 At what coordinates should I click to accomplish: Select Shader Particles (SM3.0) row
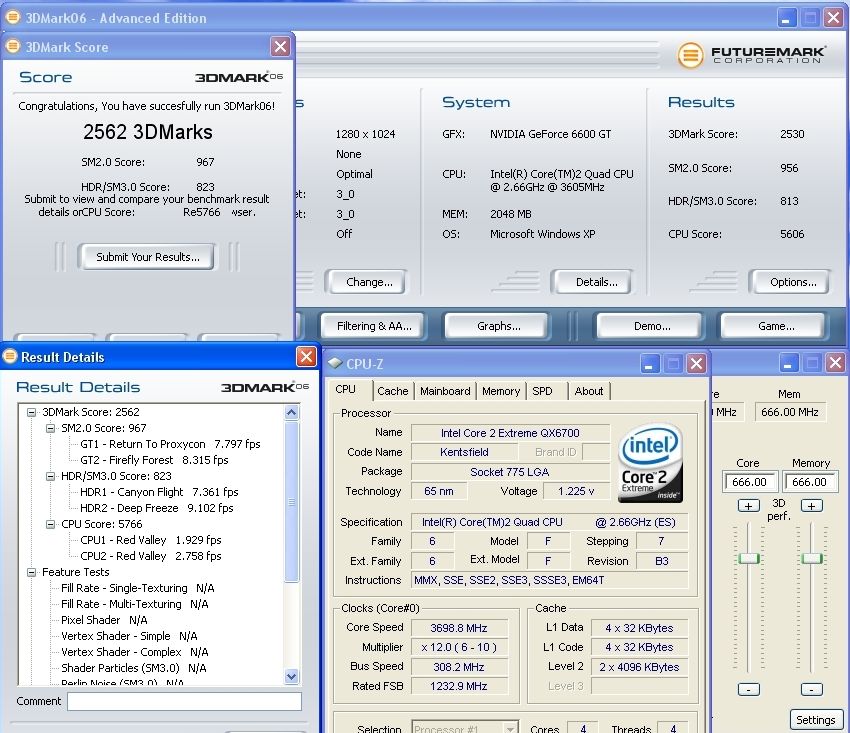[x=133, y=668]
